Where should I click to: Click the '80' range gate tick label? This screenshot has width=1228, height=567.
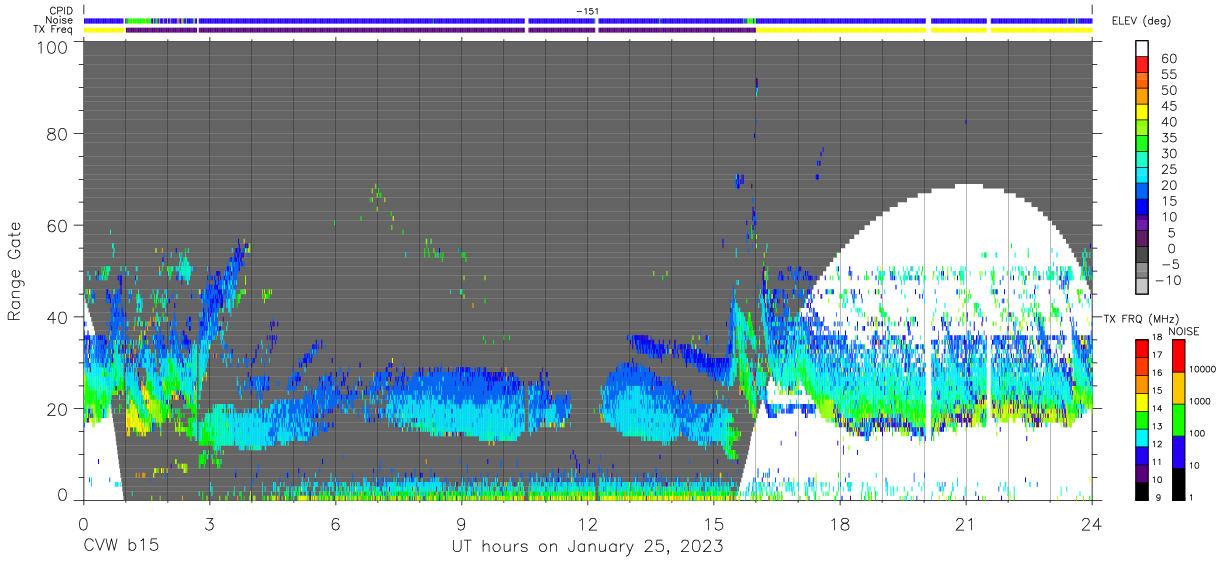[x=57, y=135]
